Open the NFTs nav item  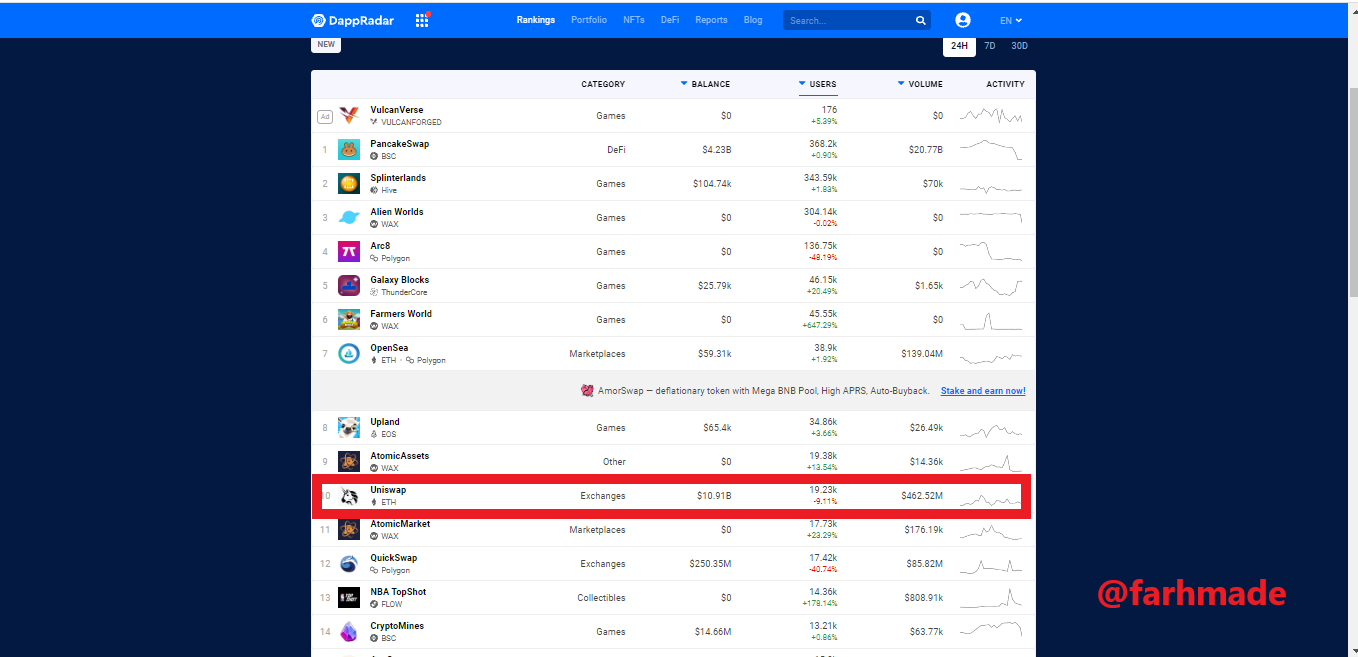click(634, 20)
